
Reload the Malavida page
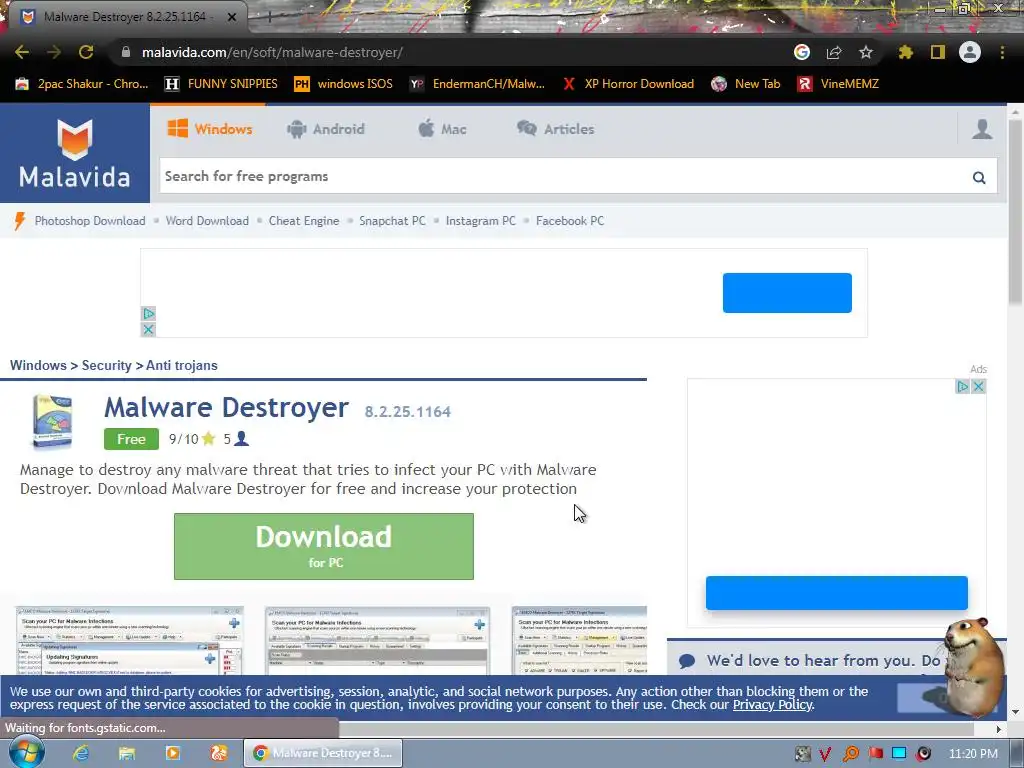[x=86, y=52]
